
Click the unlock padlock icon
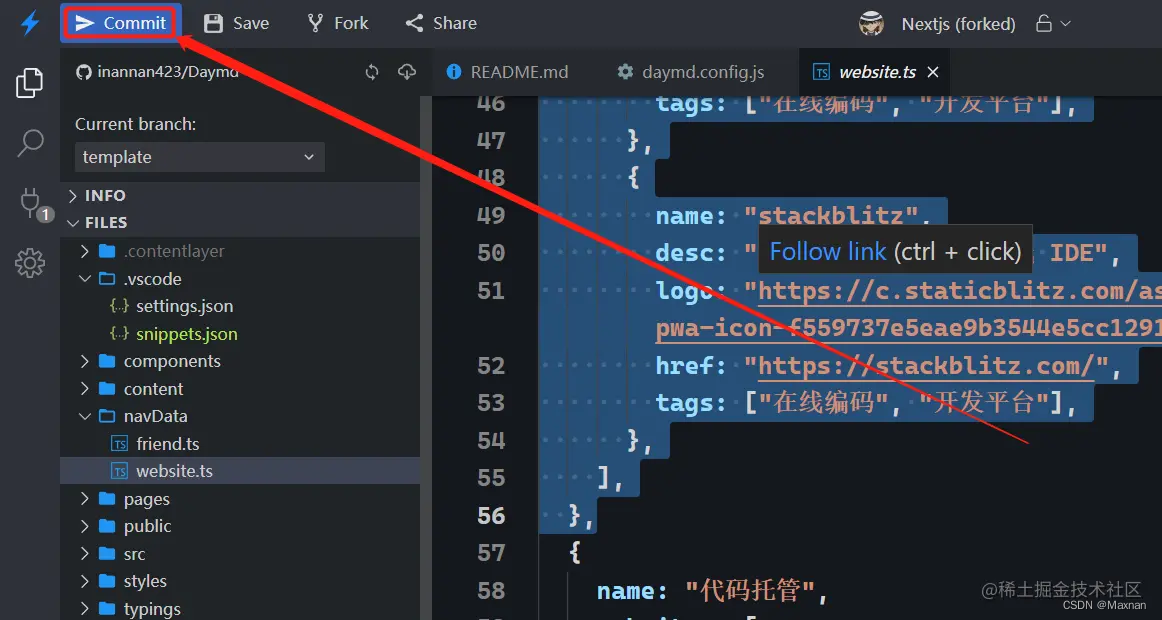(1044, 23)
